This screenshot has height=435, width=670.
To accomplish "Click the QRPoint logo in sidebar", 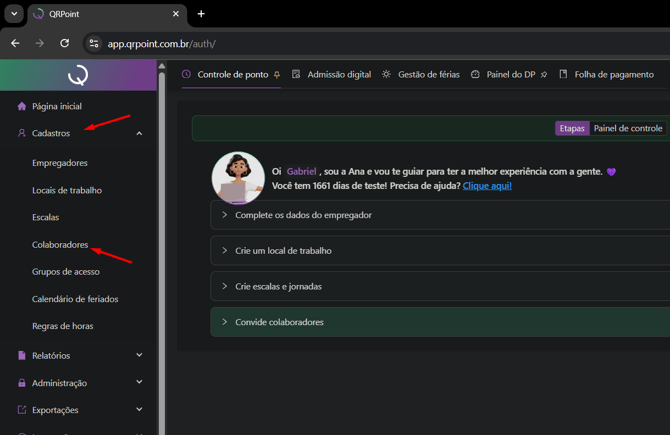I will pyautogui.click(x=78, y=75).
